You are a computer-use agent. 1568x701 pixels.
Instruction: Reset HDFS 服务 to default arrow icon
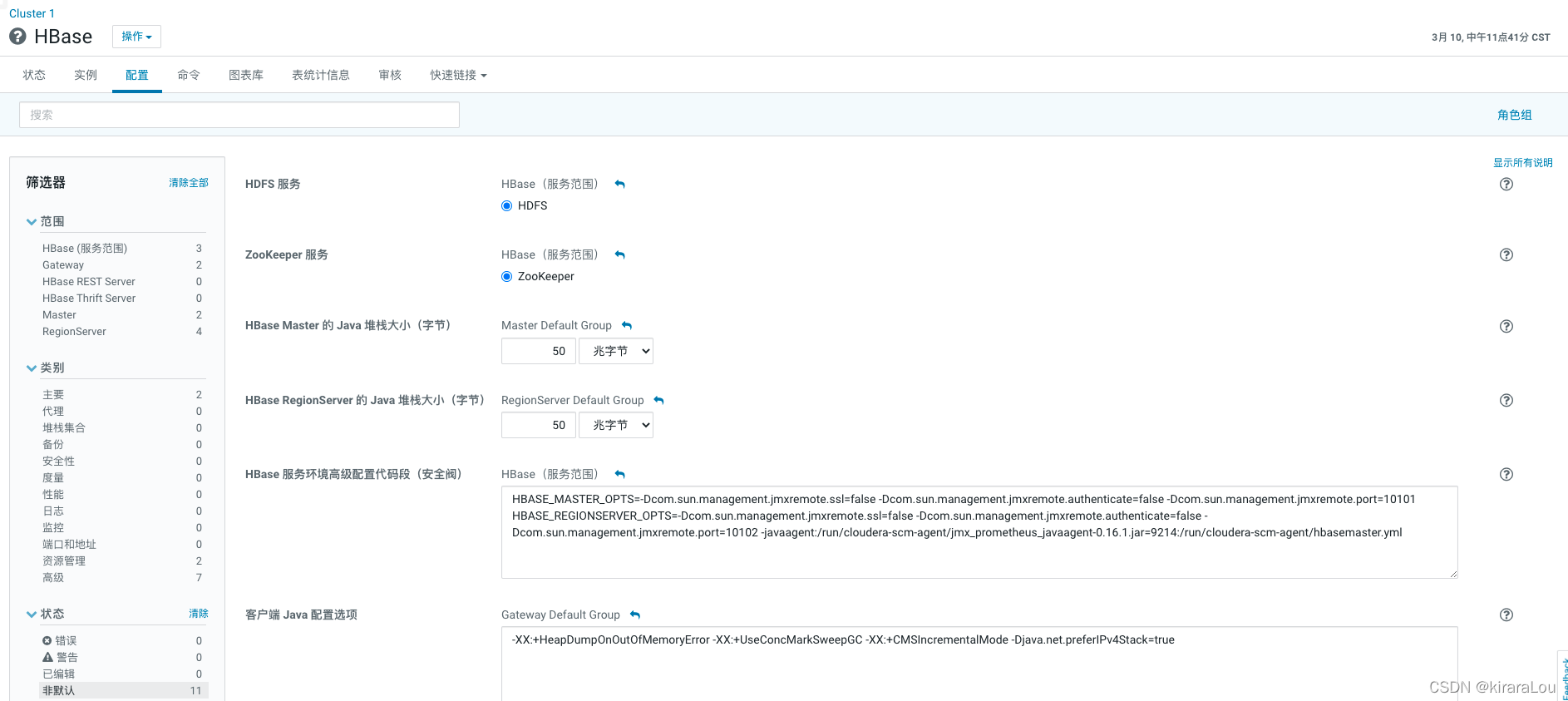tap(619, 185)
